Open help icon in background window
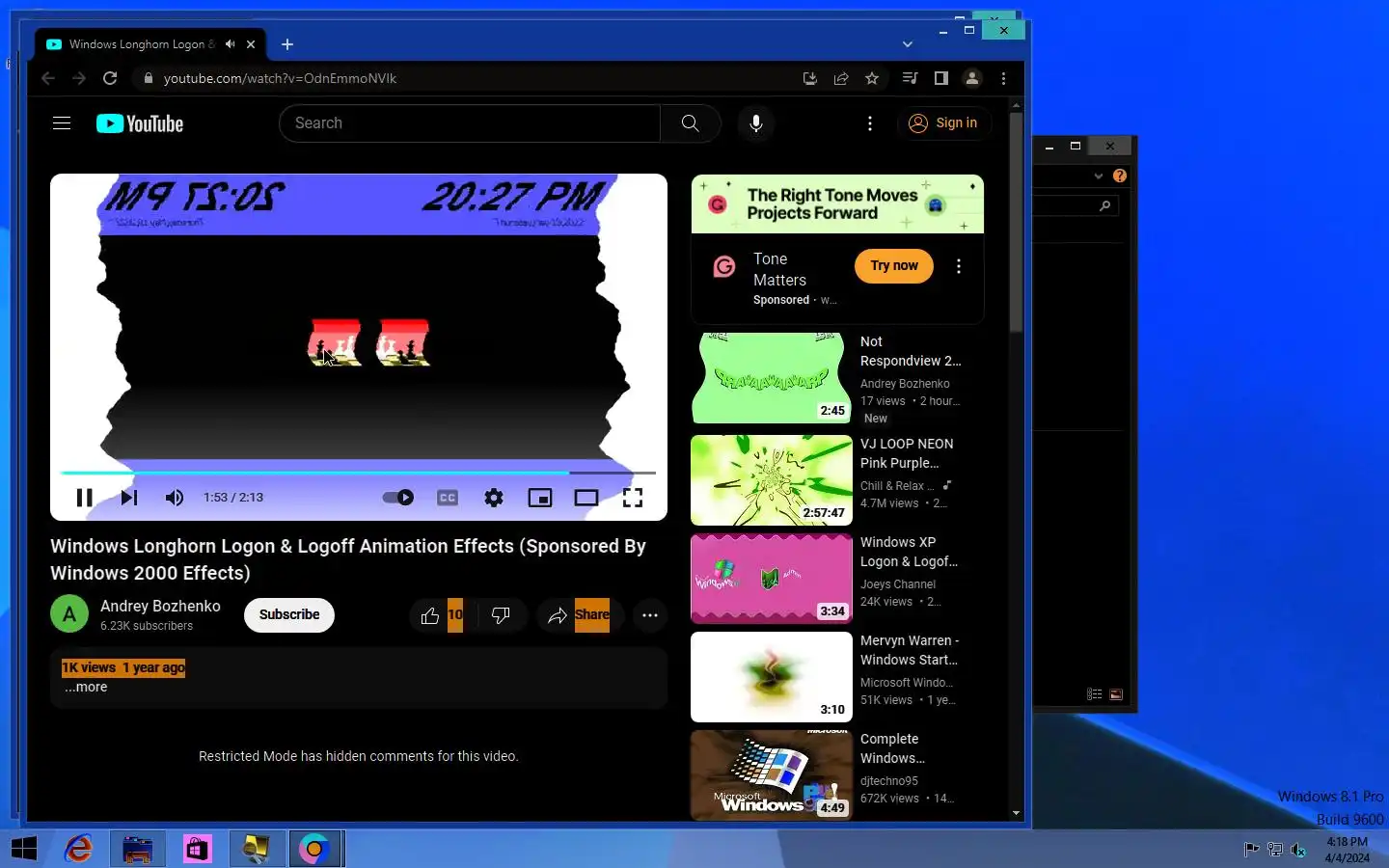 [x=1119, y=176]
